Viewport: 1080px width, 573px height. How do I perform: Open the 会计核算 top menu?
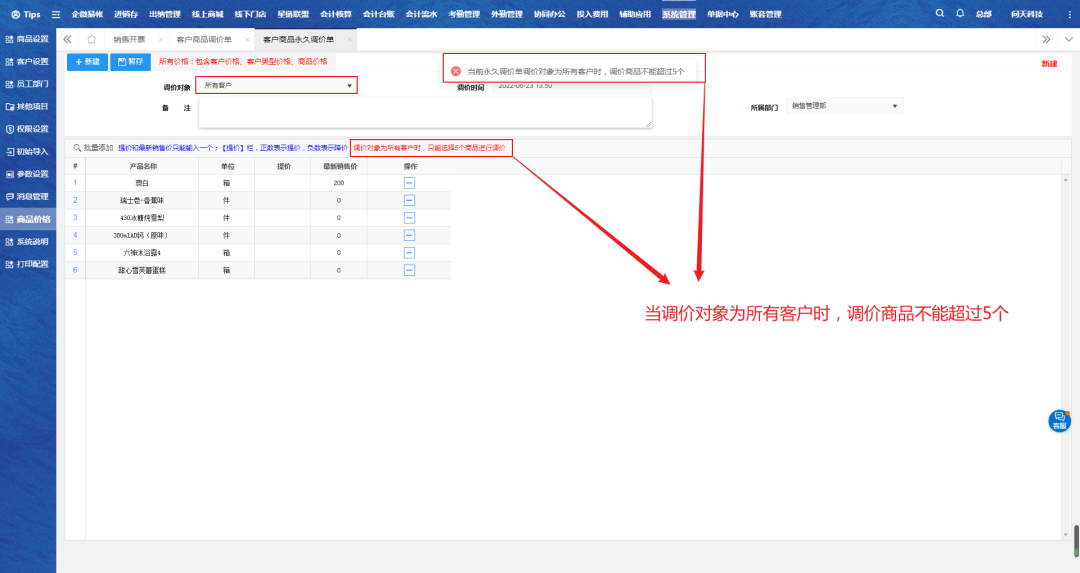(x=335, y=14)
